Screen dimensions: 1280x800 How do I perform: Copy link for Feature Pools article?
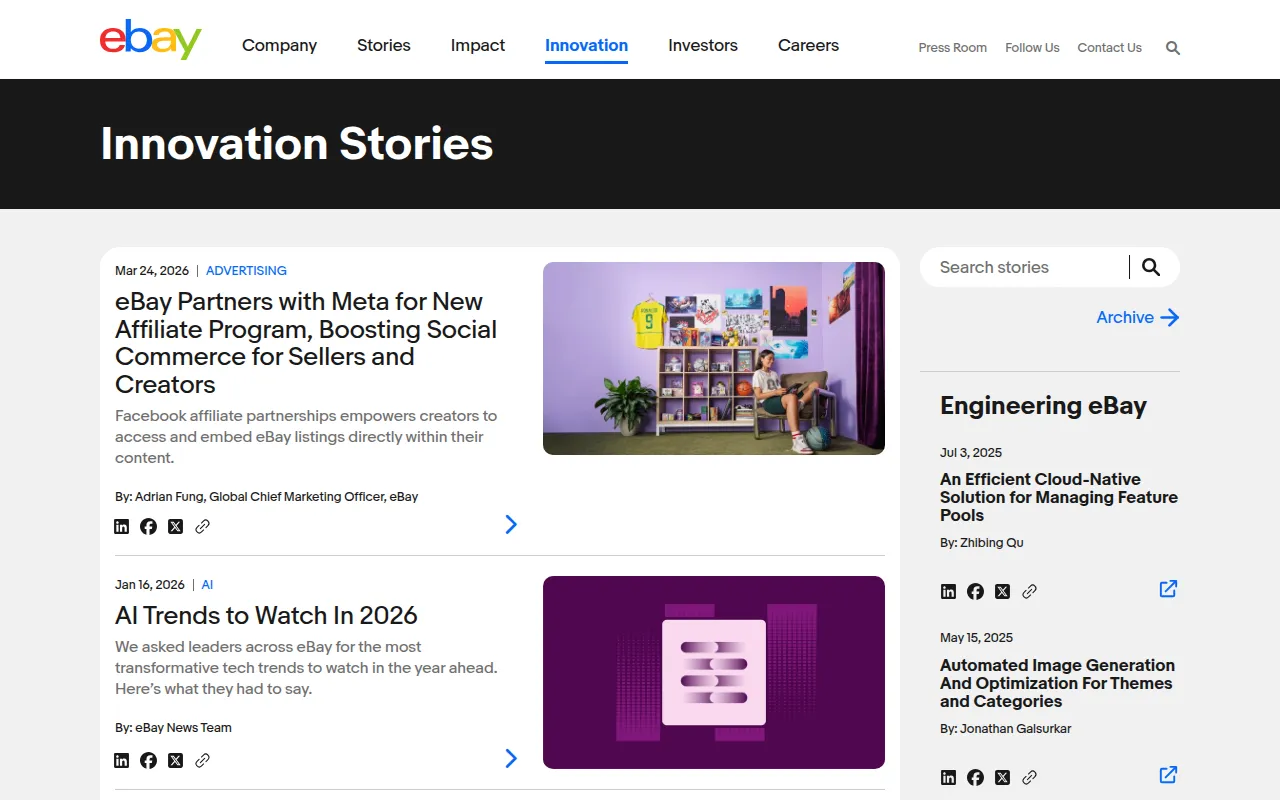pyautogui.click(x=1030, y=591)
